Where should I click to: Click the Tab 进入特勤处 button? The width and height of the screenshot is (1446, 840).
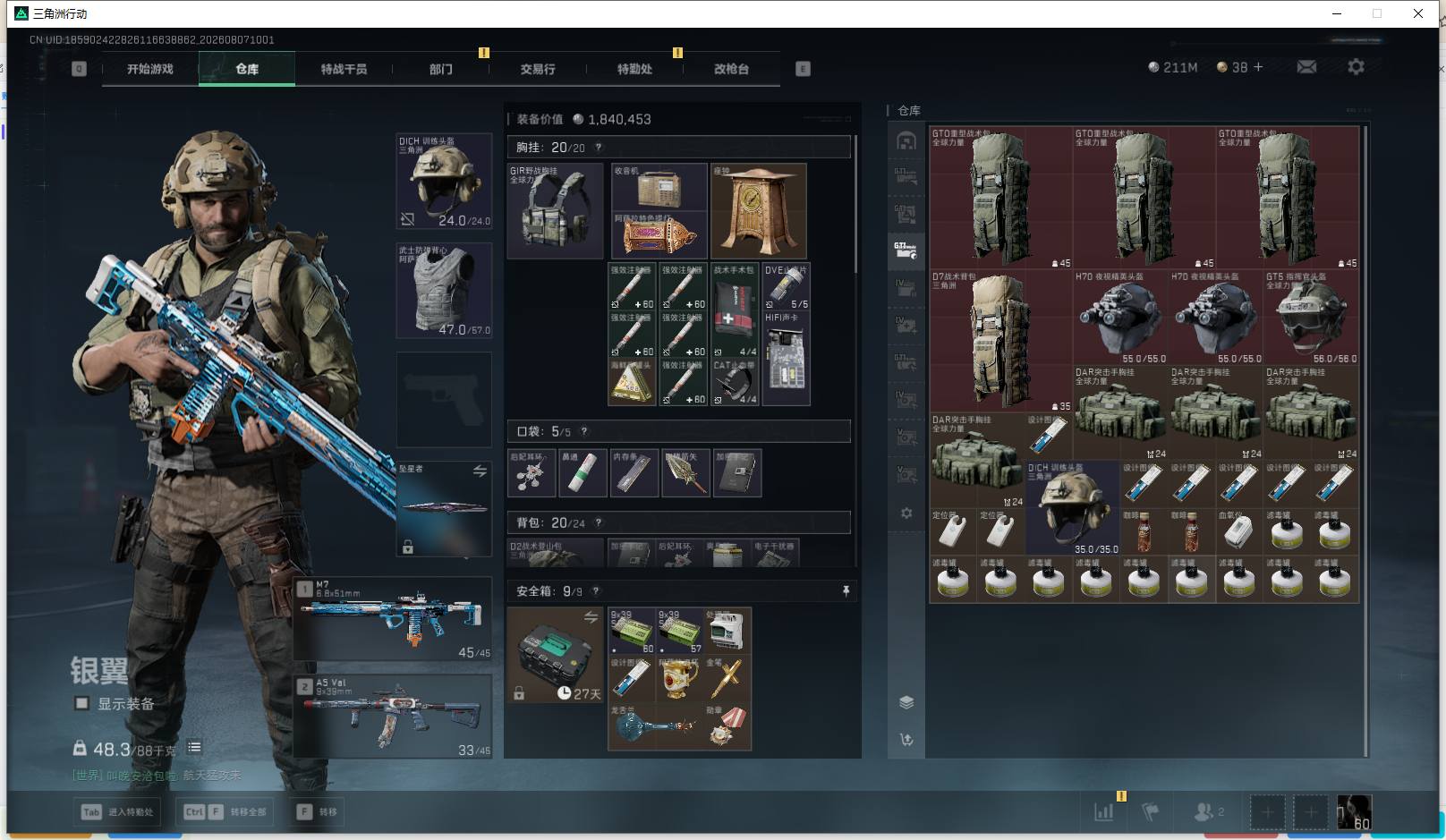pos(118,812)
